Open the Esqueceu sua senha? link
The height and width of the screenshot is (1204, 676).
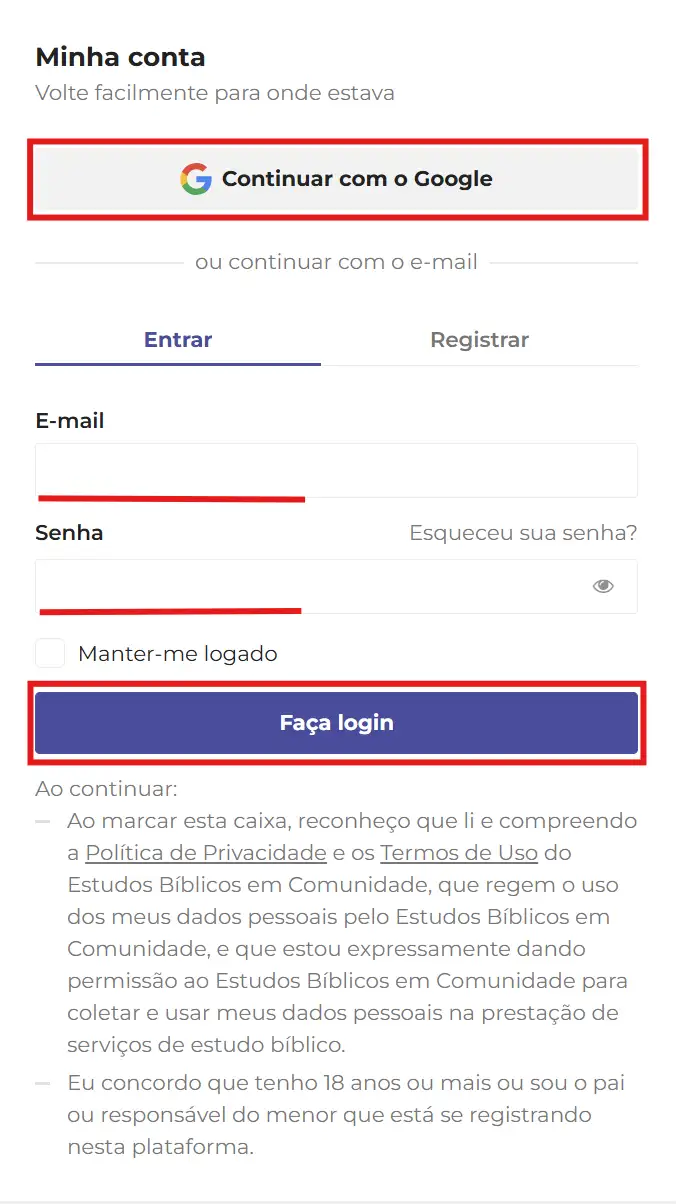pos(523,533)
